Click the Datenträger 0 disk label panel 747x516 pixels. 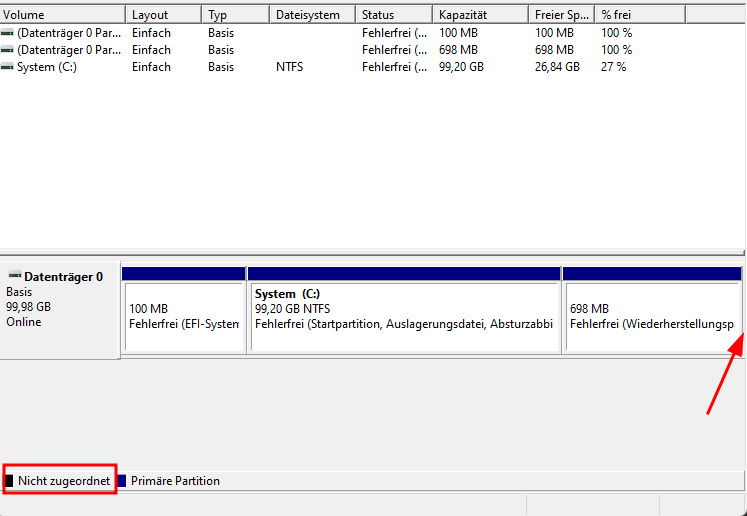coord(59,310)
